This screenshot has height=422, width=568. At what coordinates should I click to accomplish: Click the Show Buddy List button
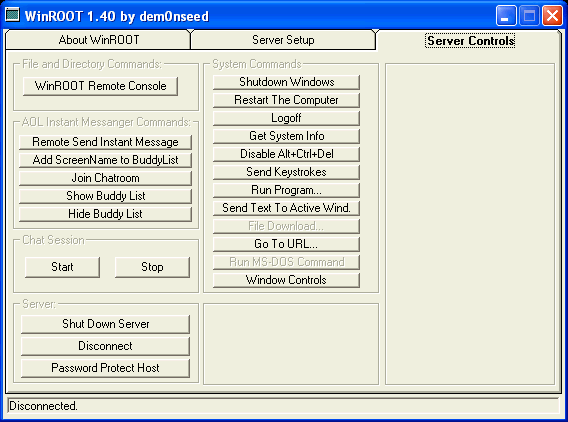(x=105, y=196)
